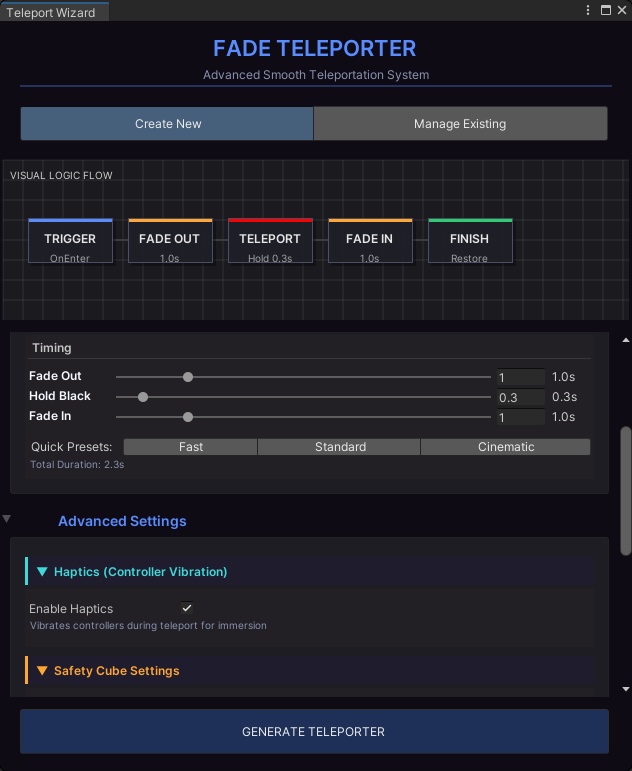Focus the Hold Black value field showing 0.3
The width and height of the screenshot is (632, 771).
point(520,397)
